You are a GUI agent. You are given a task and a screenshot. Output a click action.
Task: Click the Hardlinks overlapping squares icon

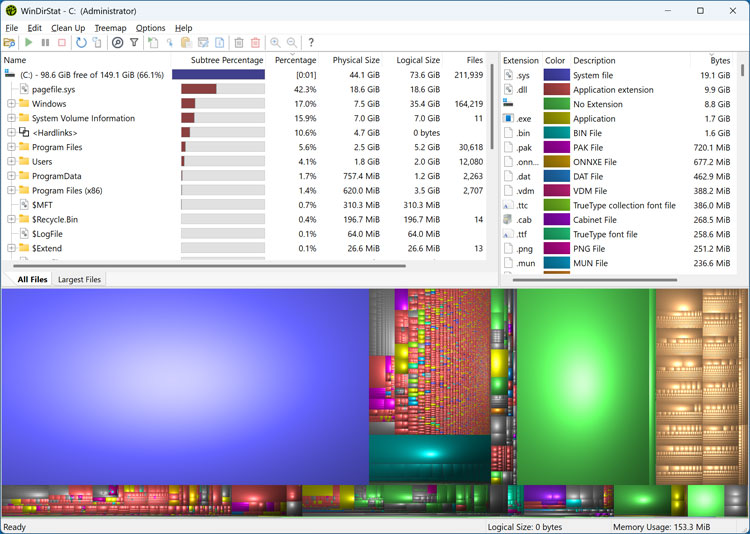point(24,132)
